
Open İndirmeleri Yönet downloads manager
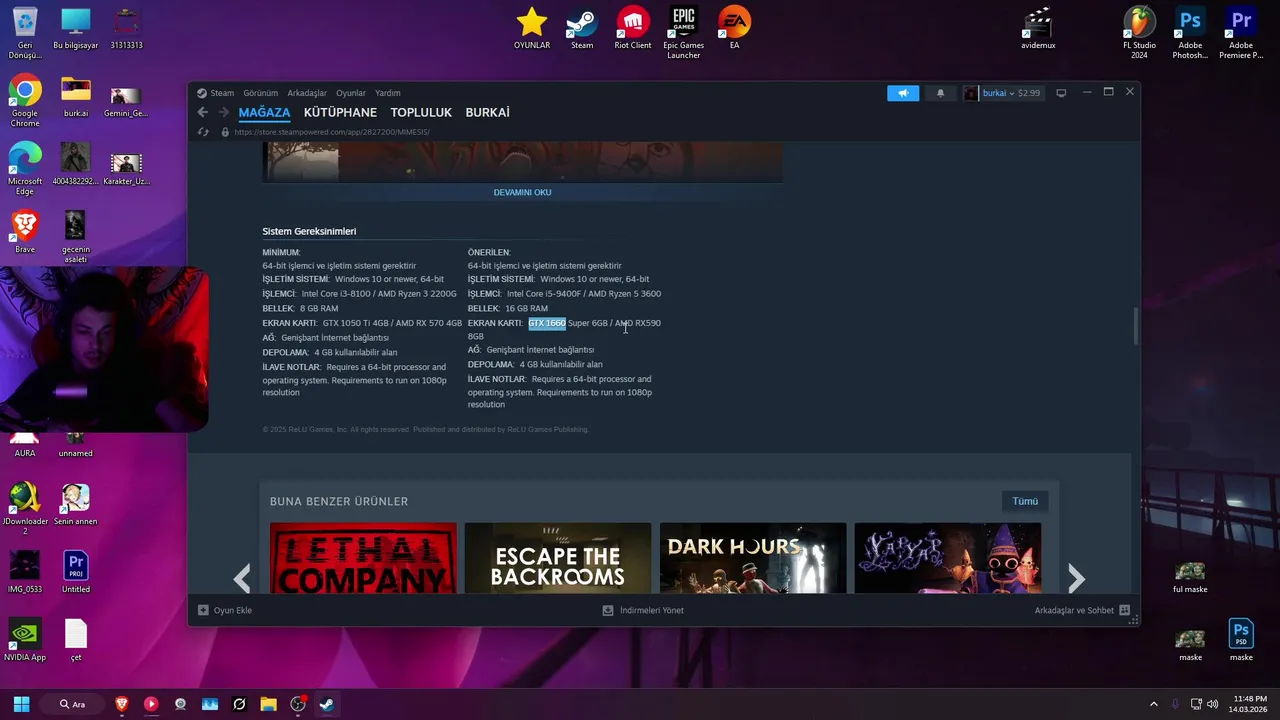tap(643, 610)
